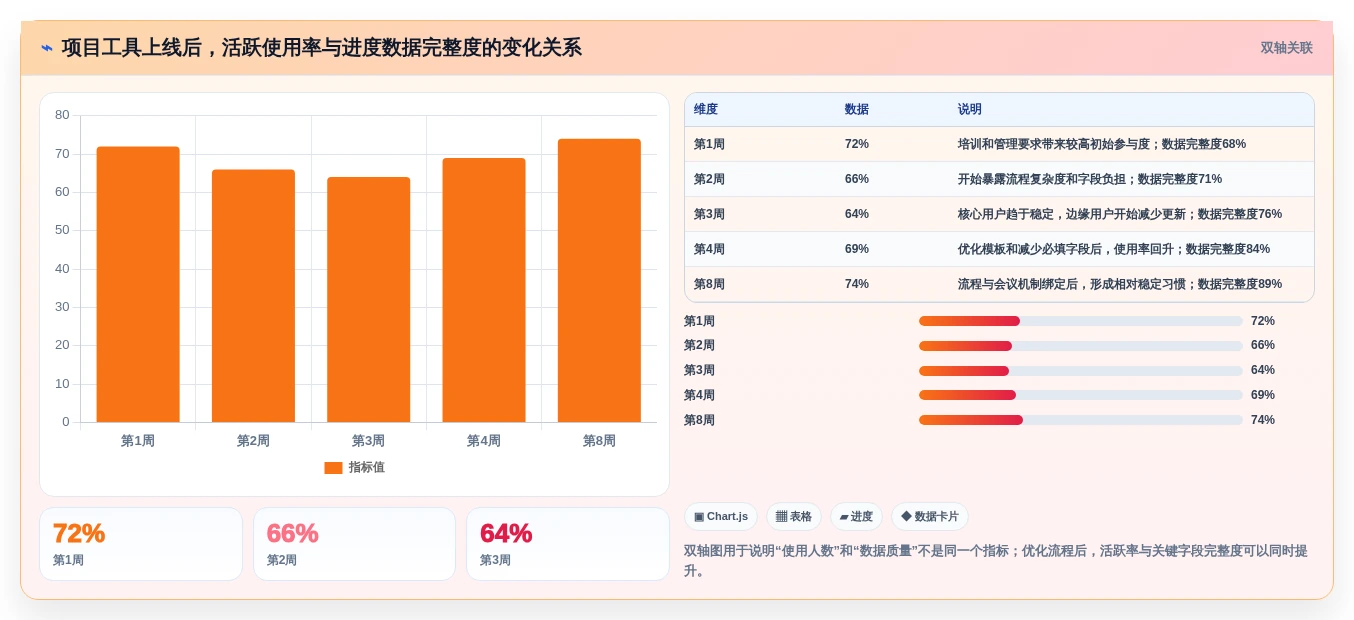
Task: Click the 74% value beside progress bars
Action: 1263,420
